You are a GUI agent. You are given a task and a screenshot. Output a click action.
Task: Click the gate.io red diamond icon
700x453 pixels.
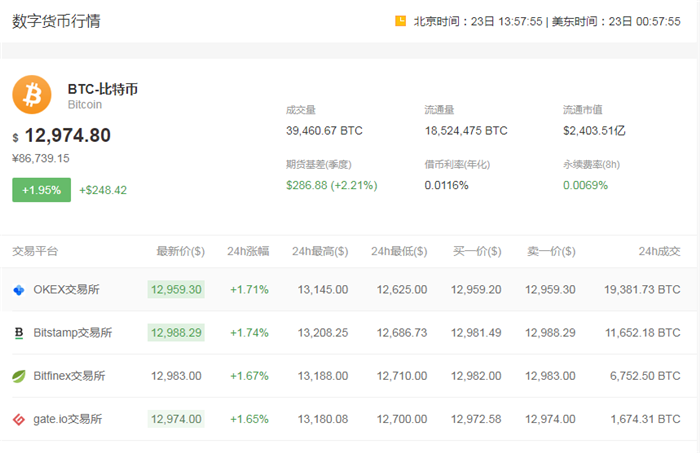(19, 420)
